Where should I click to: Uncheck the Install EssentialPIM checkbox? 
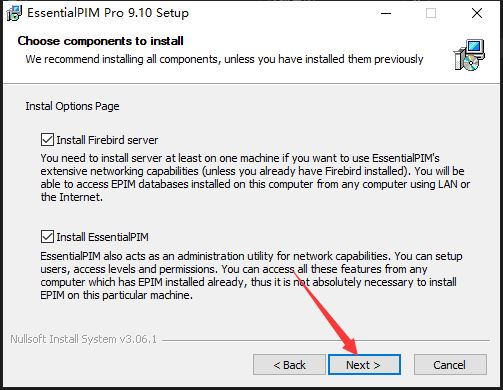(x=47, y=237)
